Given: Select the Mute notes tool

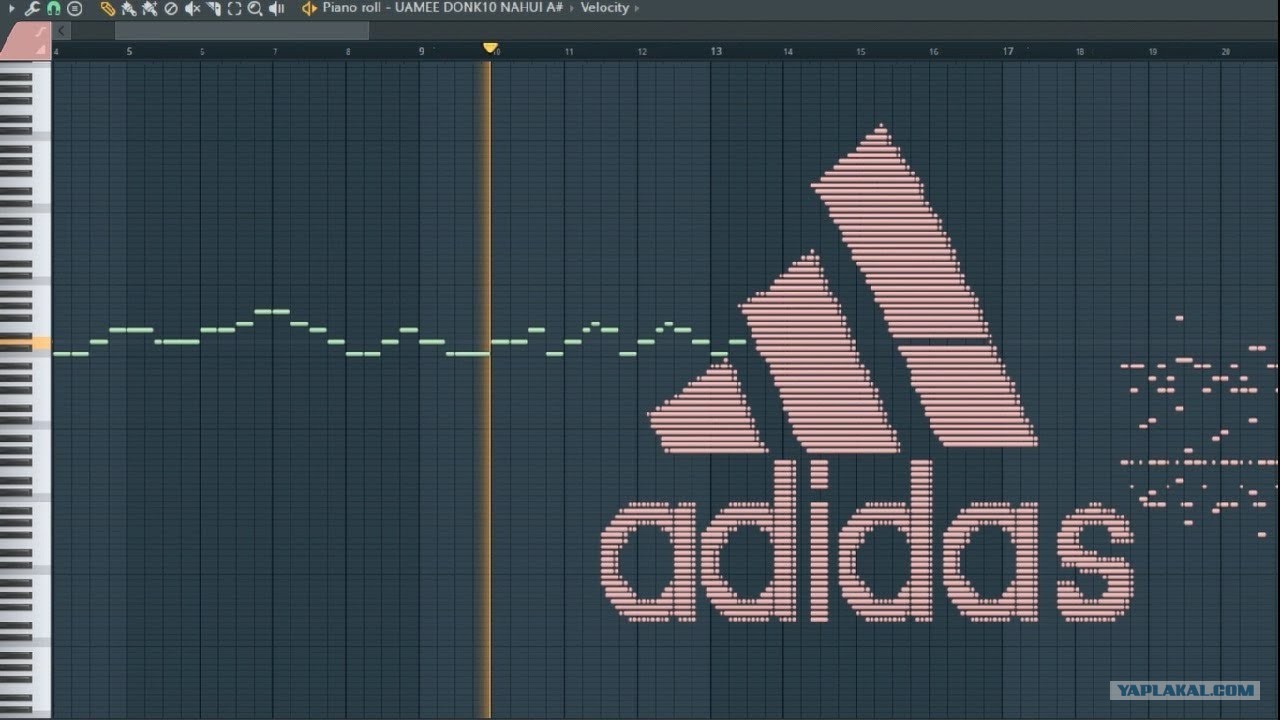Looking at the screenshot, I should [192, 9].
